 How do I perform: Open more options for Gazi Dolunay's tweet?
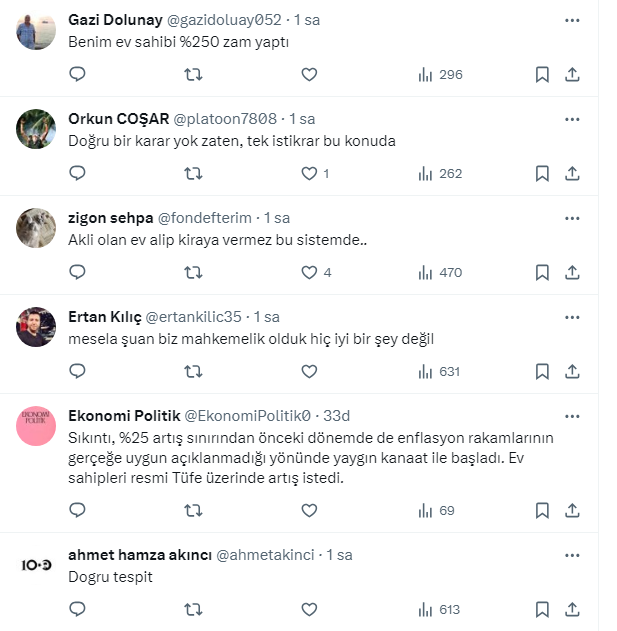coord(572,20)
